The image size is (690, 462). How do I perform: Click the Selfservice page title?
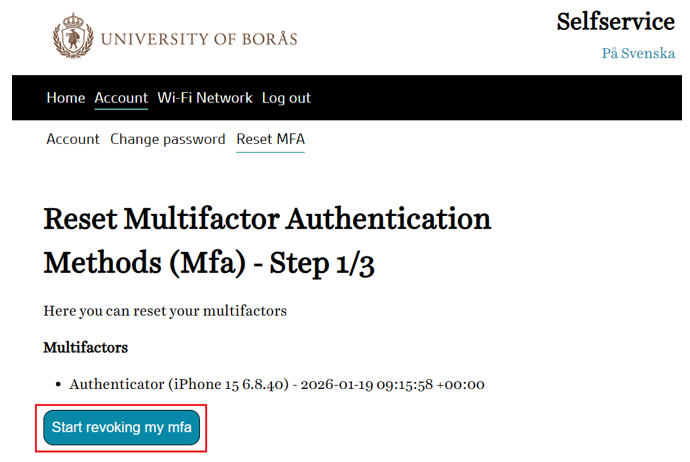615,21
